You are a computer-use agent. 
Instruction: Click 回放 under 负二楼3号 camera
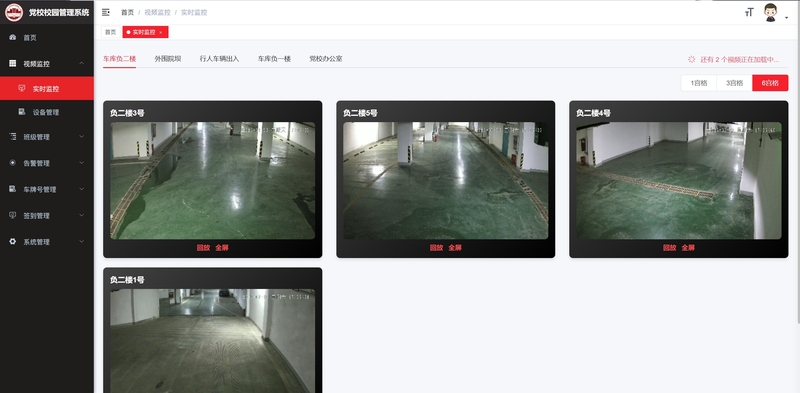click(203, 248)
